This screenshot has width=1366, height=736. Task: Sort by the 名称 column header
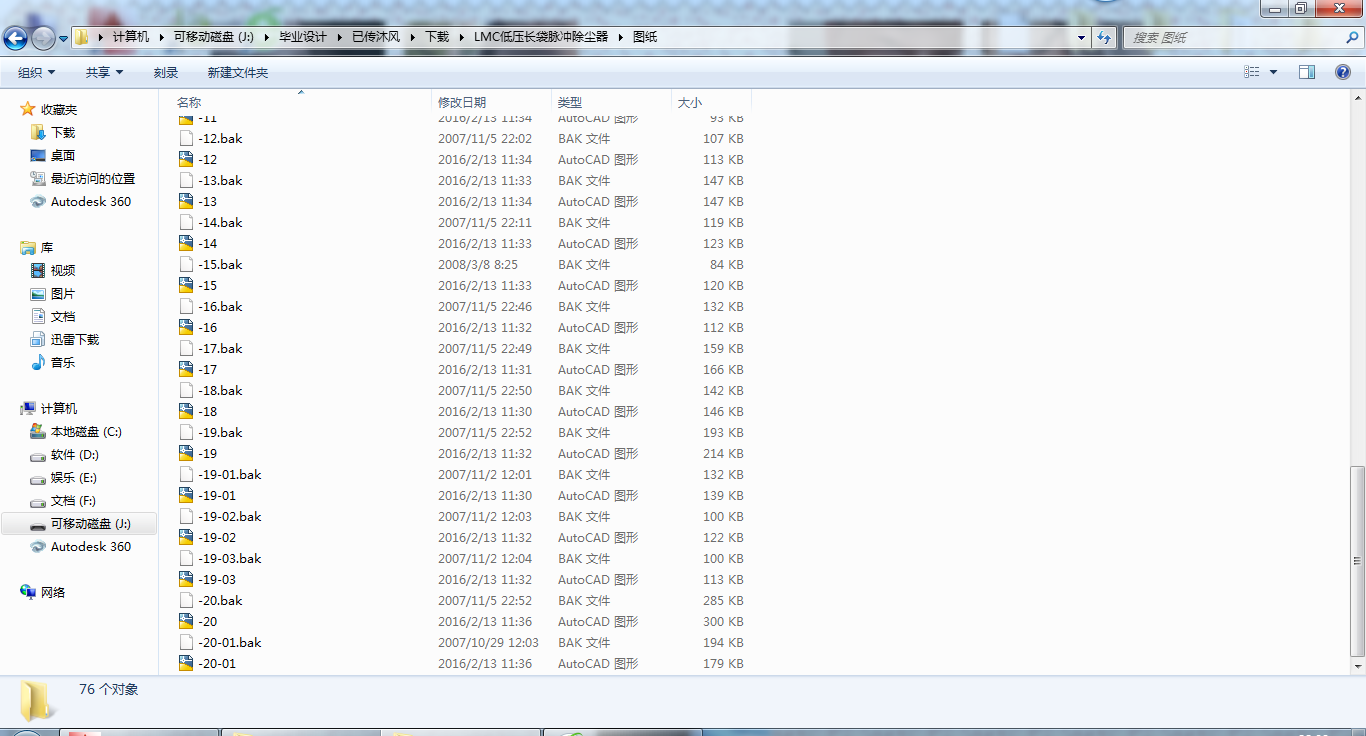tap(189, 102)
